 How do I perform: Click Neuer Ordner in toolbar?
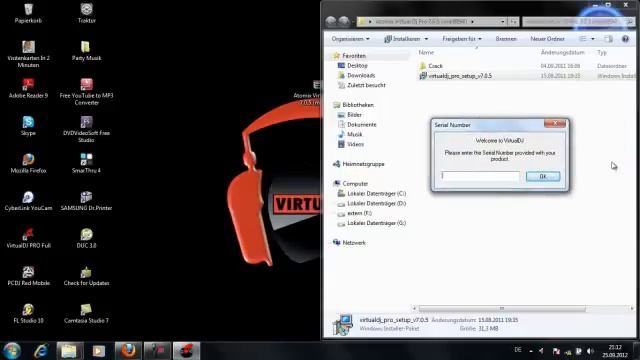547,39
